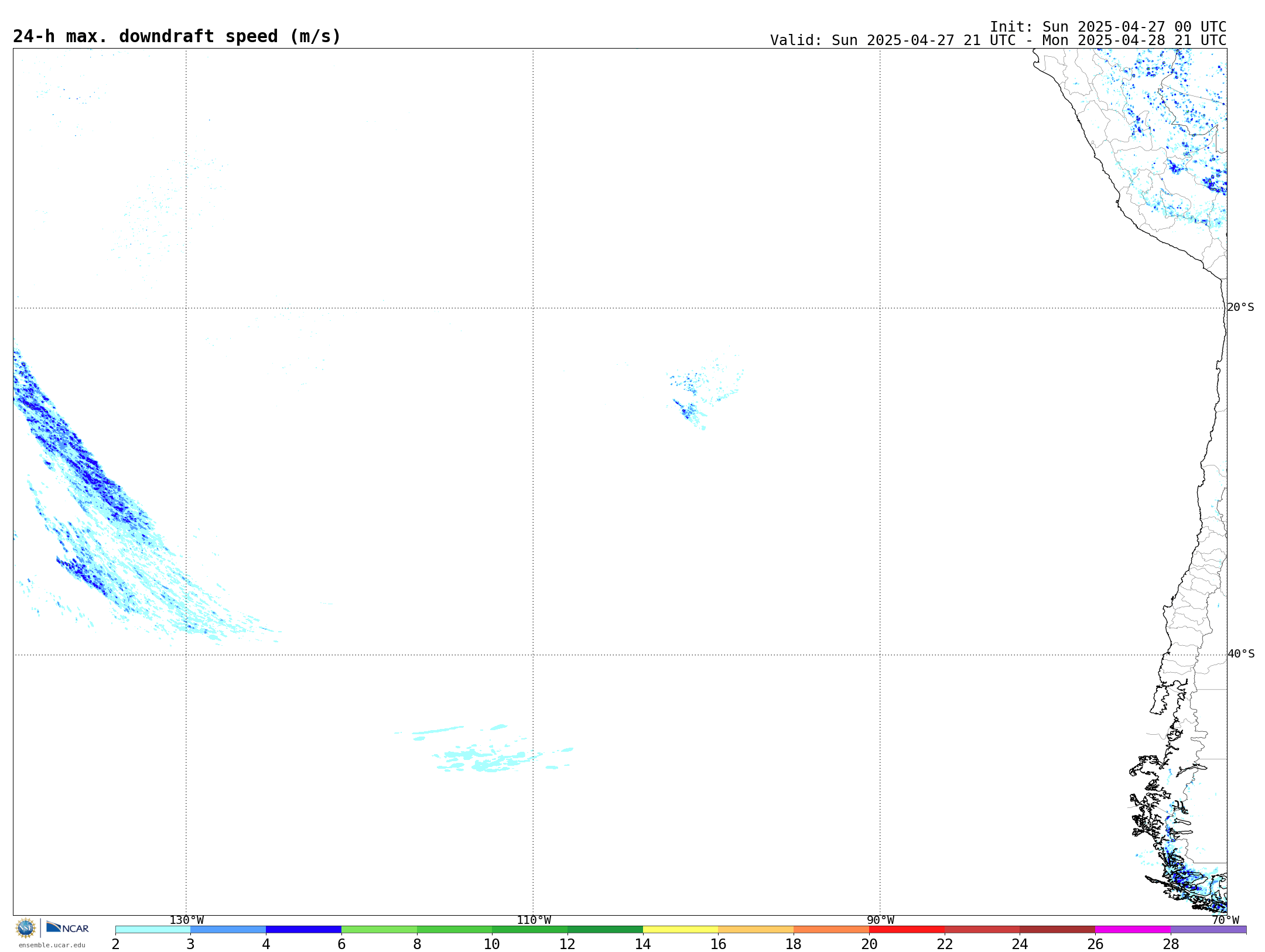The image size is (1265, 952).
Task: Click the colorbar tick label 2
Action: [x=115, y=944]
